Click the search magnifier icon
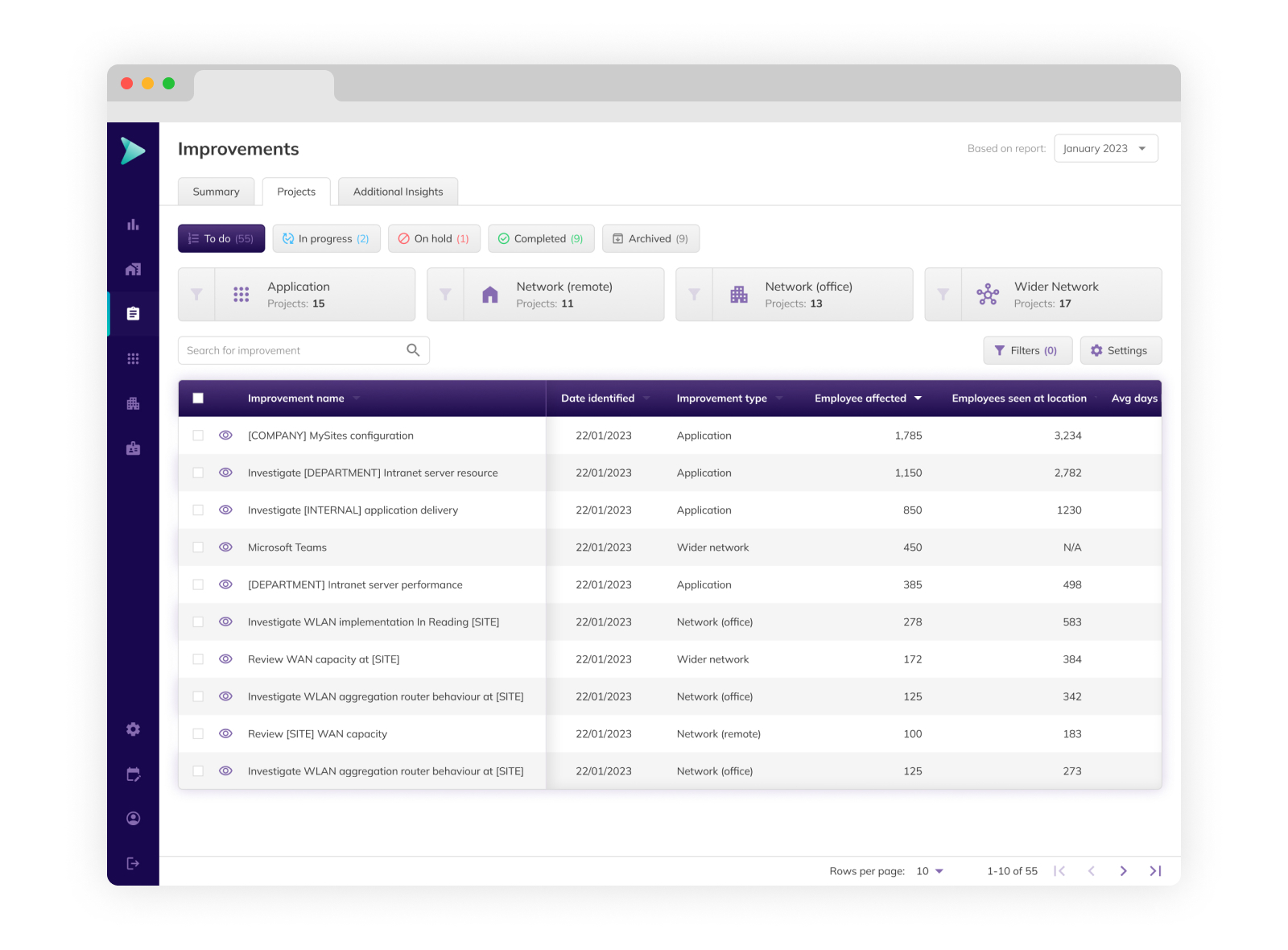Screen dimensions: 1288x950 (413, 350)
